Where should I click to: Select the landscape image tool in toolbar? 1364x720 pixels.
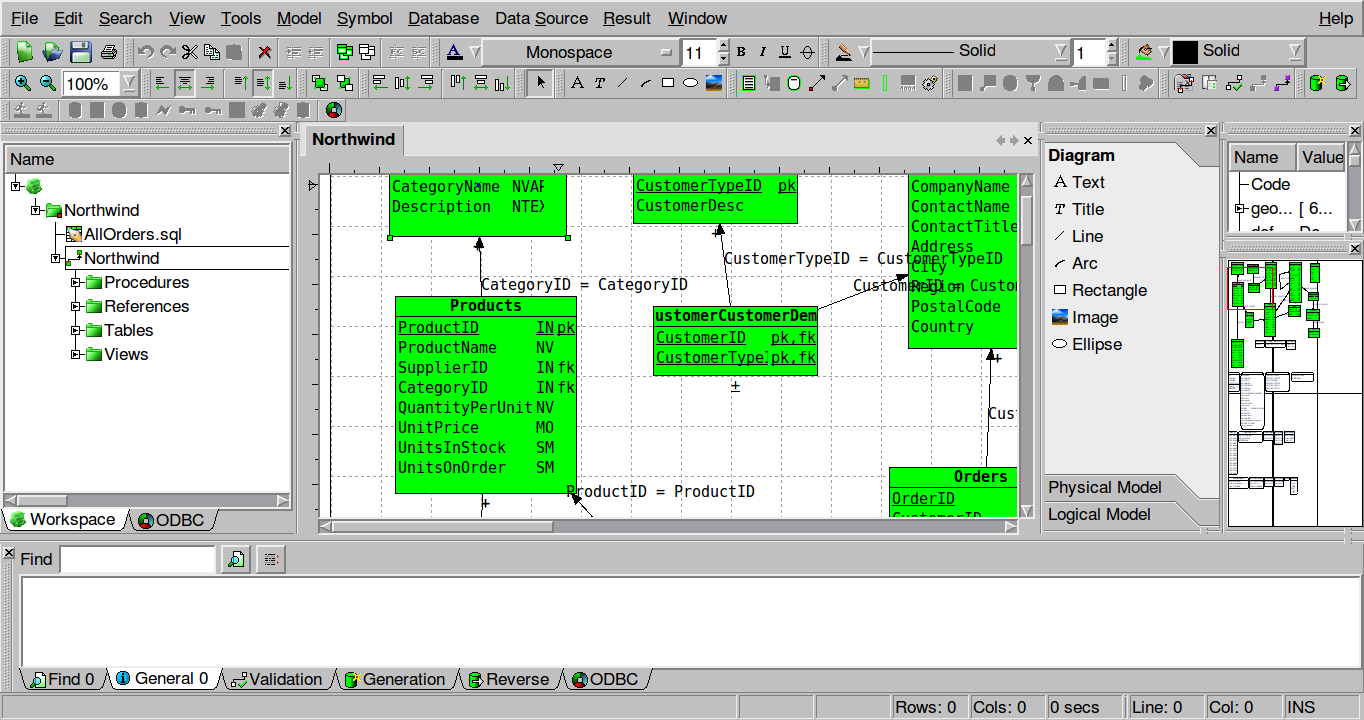(714, 83)
